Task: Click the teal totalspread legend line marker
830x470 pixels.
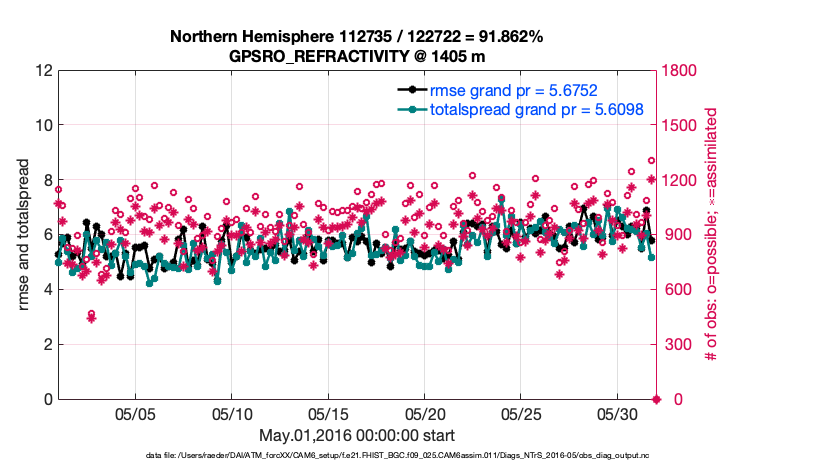Action: tap(410, 109)
